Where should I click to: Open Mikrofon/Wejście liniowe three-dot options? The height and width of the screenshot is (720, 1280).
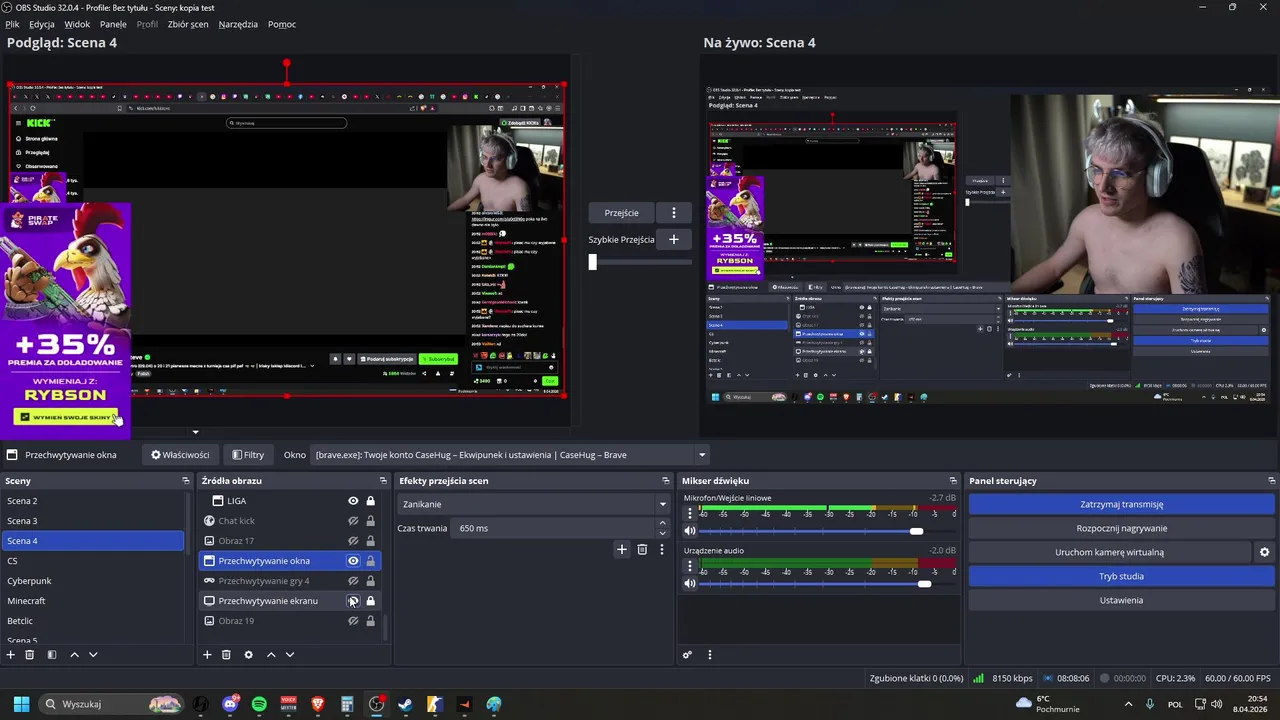[689, 514]
